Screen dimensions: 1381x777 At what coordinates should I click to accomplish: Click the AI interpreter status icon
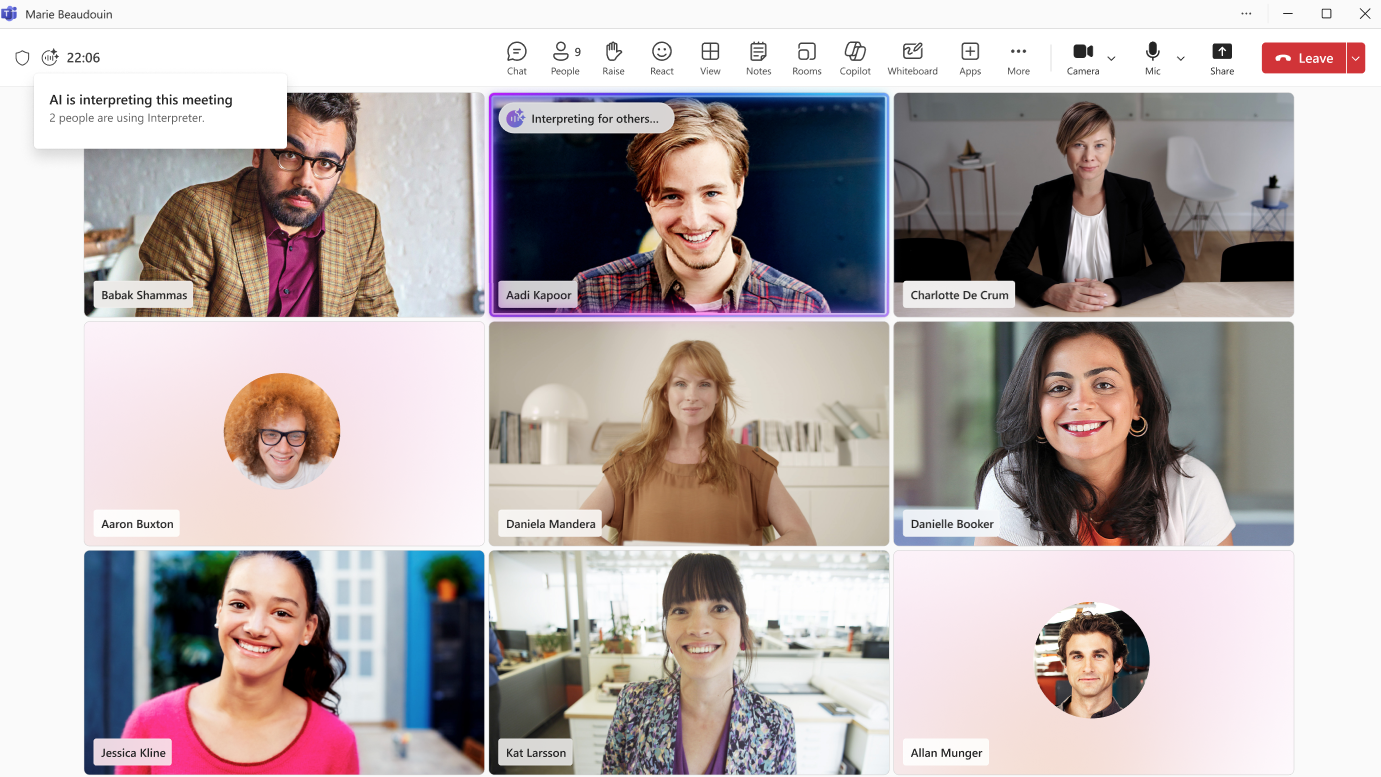(50, 58)
